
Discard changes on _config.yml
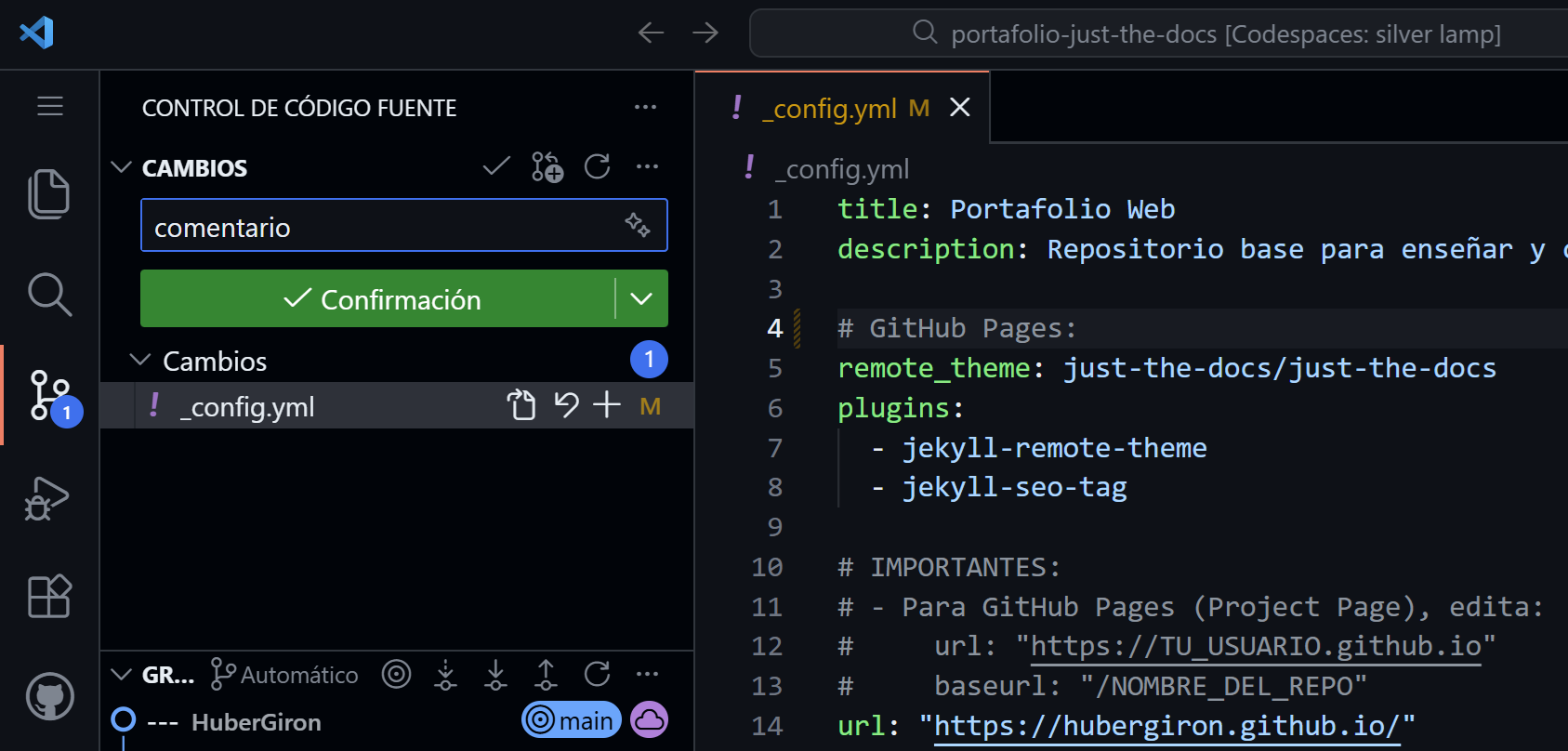[x=566, y=404]
